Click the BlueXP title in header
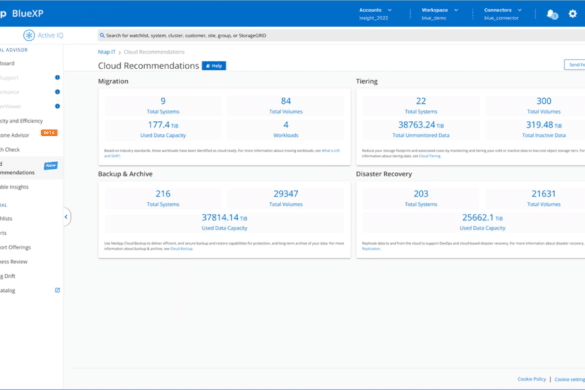This screenshot has width=585, height=390. 28,13
